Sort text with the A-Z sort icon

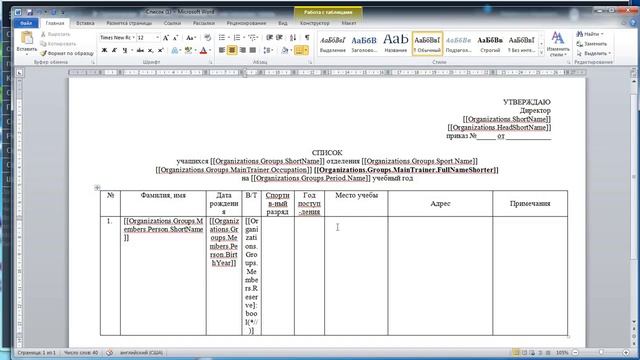tap(293, 38)
